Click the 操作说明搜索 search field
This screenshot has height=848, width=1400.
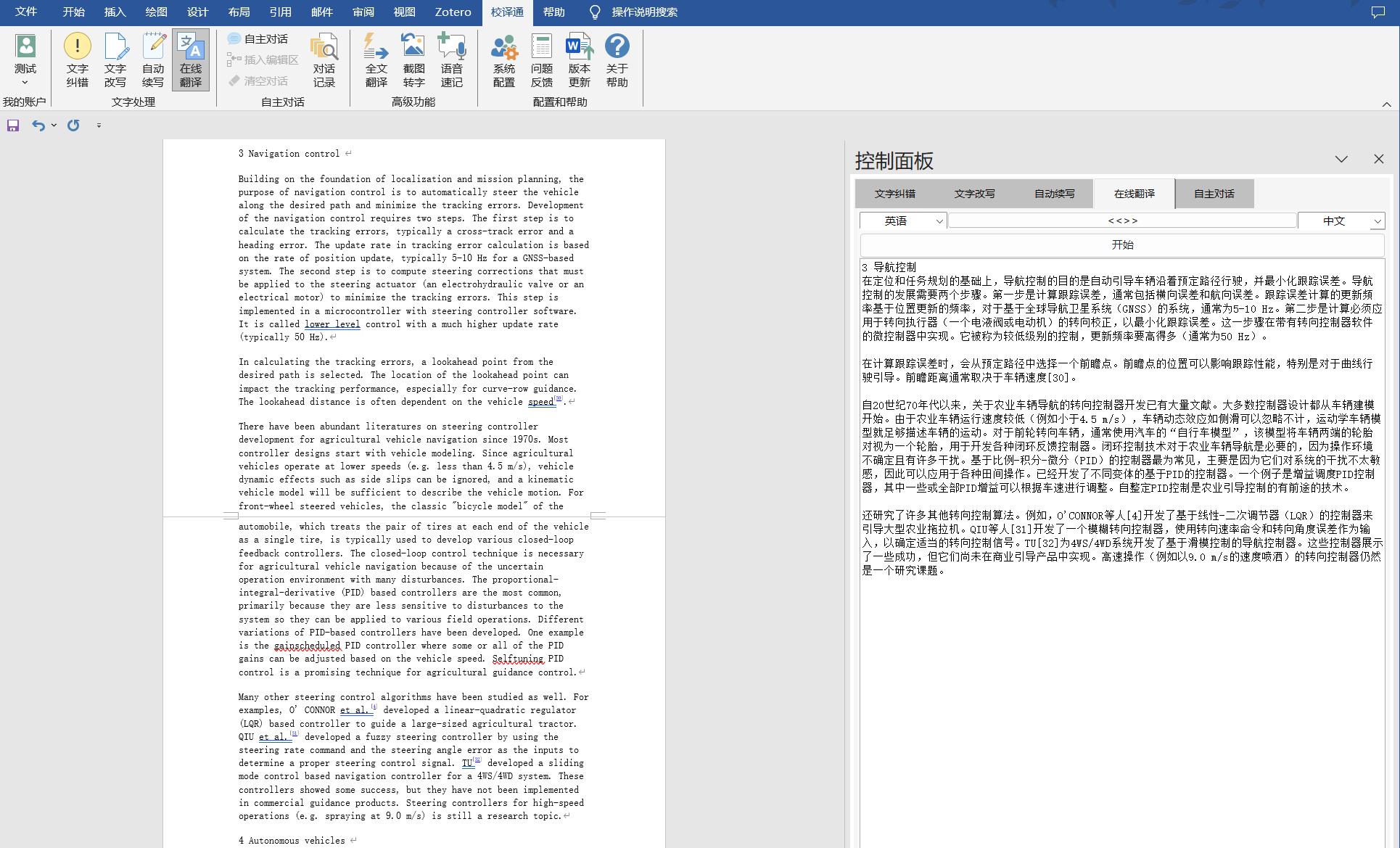click(x=644, y=12)
